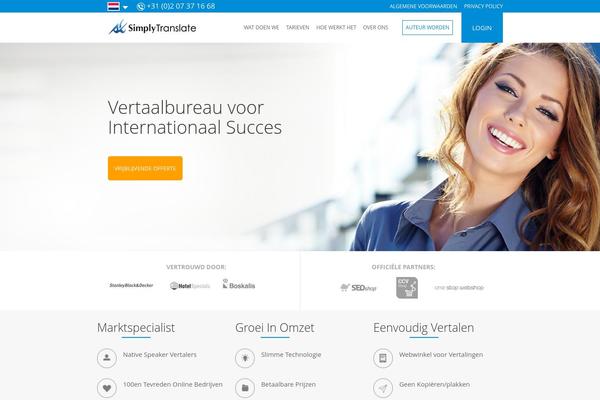The image size is (600, 400).
Task: Click the SimplyTranslate logo
Action: pyautogui.click(x=152, y=28)
